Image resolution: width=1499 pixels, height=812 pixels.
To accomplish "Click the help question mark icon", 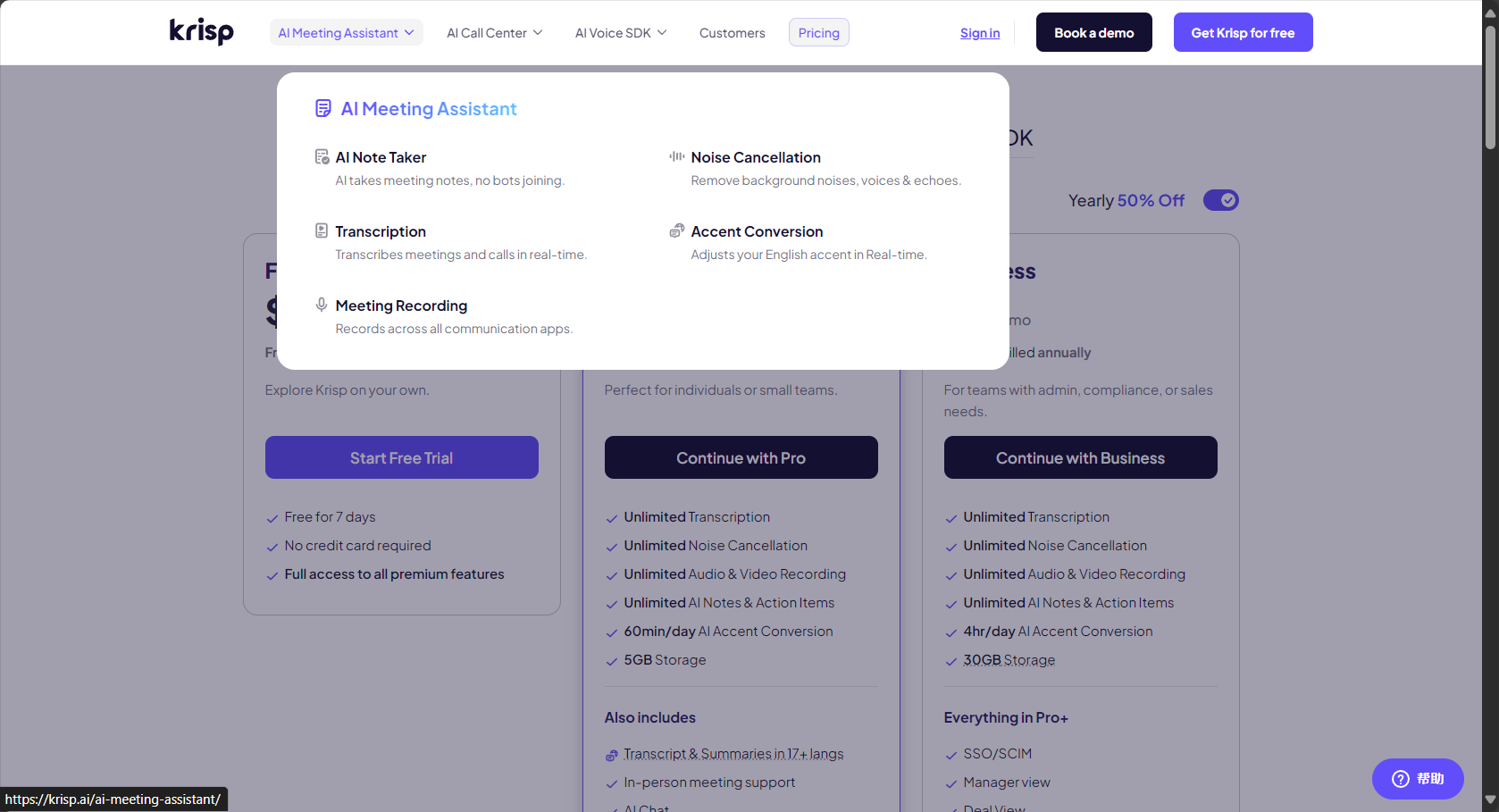I will 1401,779.
